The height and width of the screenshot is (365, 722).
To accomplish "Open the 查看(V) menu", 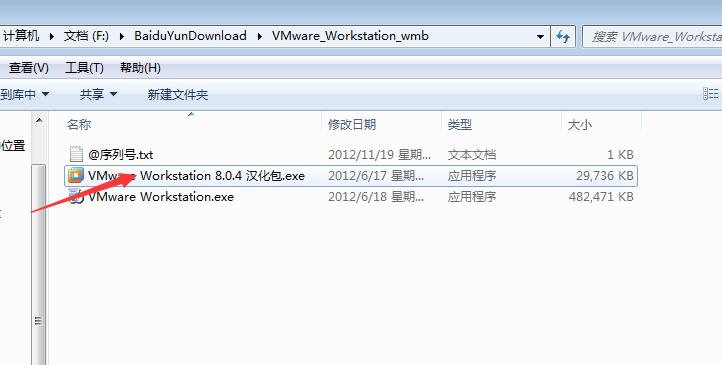I will 29,68.
